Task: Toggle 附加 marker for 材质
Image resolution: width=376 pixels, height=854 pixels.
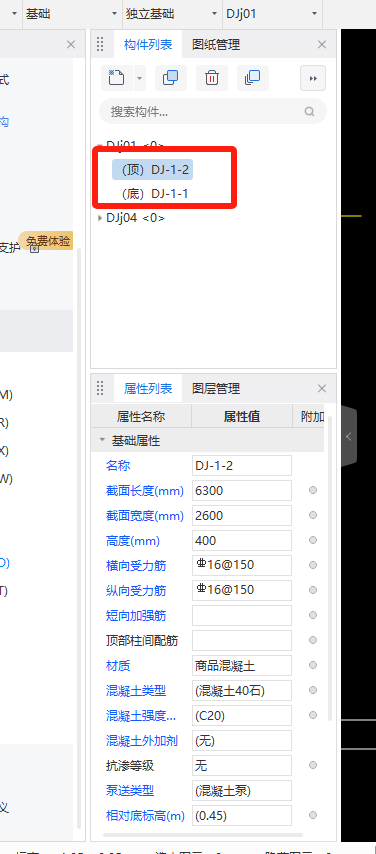Action: tap(313, 665)
